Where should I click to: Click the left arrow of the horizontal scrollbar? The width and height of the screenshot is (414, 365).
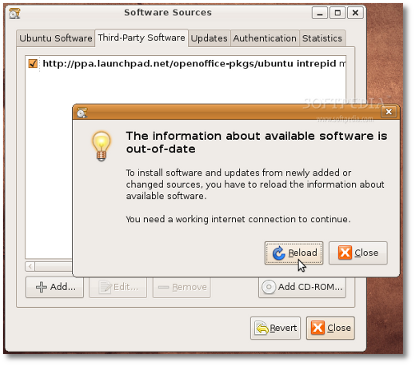coord(30,266)
